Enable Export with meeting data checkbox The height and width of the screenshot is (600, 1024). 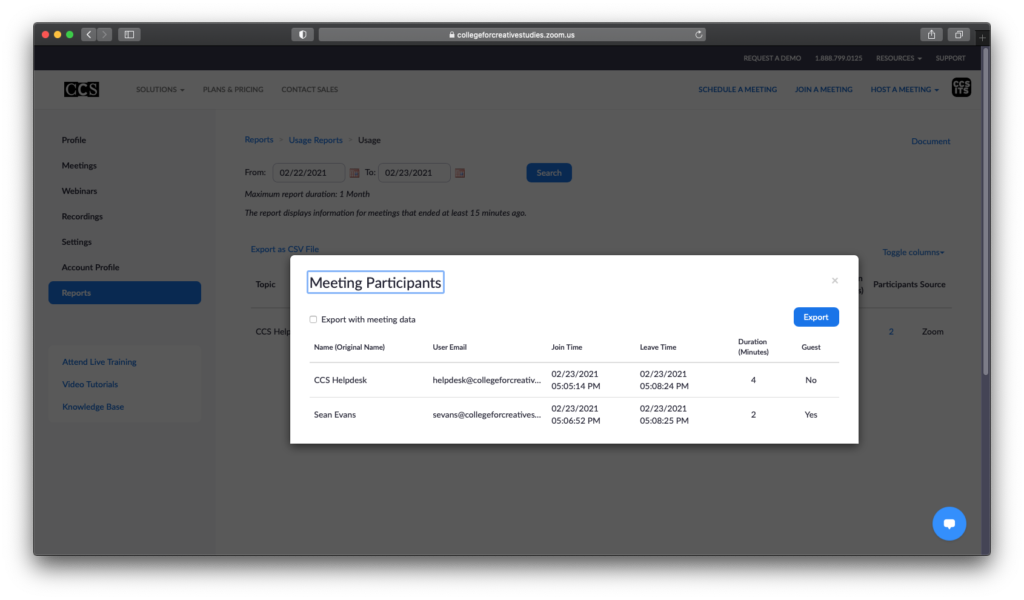(313, 320)
